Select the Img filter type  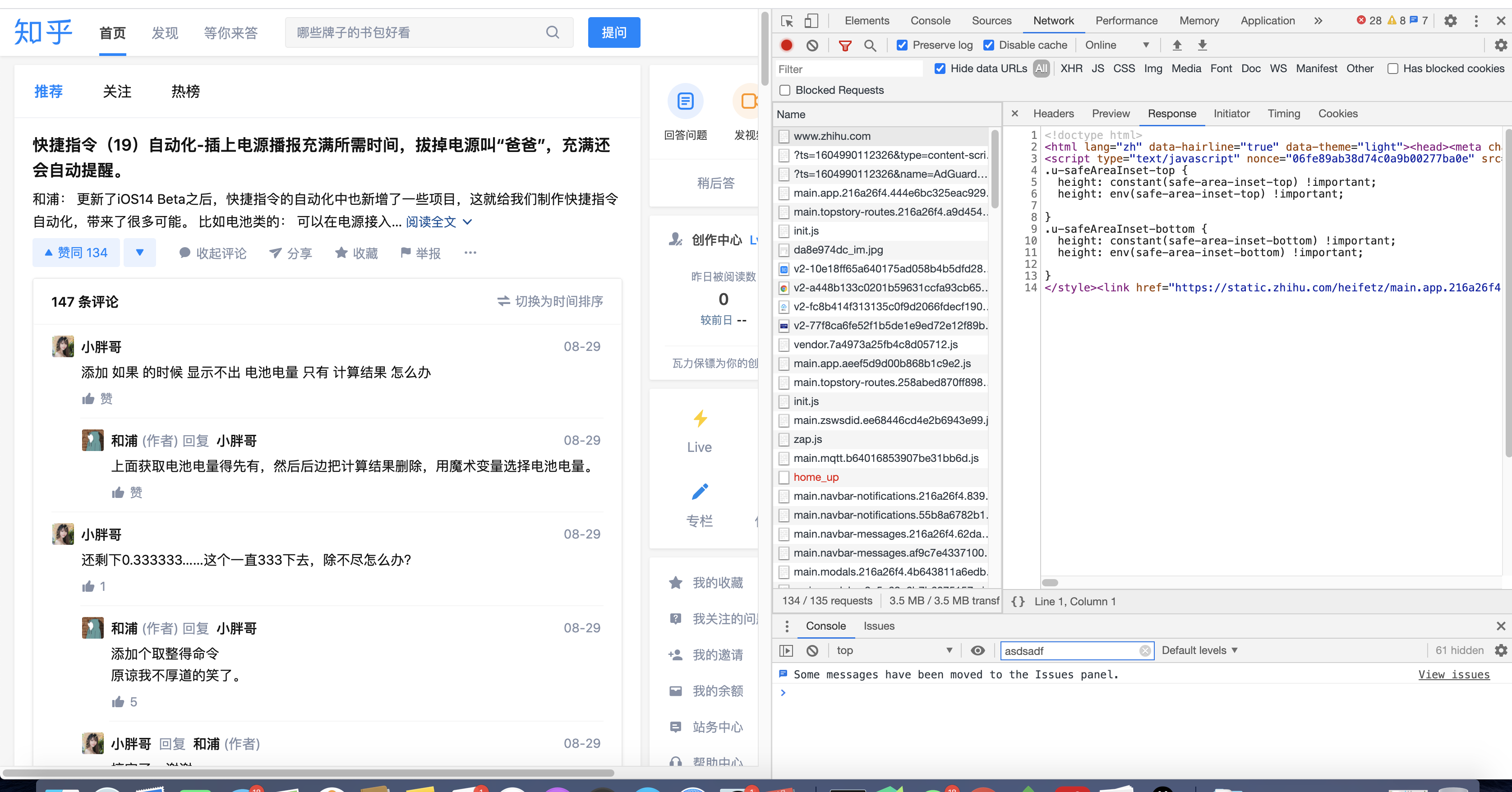pyautogui.click(x=1153, y=69)
